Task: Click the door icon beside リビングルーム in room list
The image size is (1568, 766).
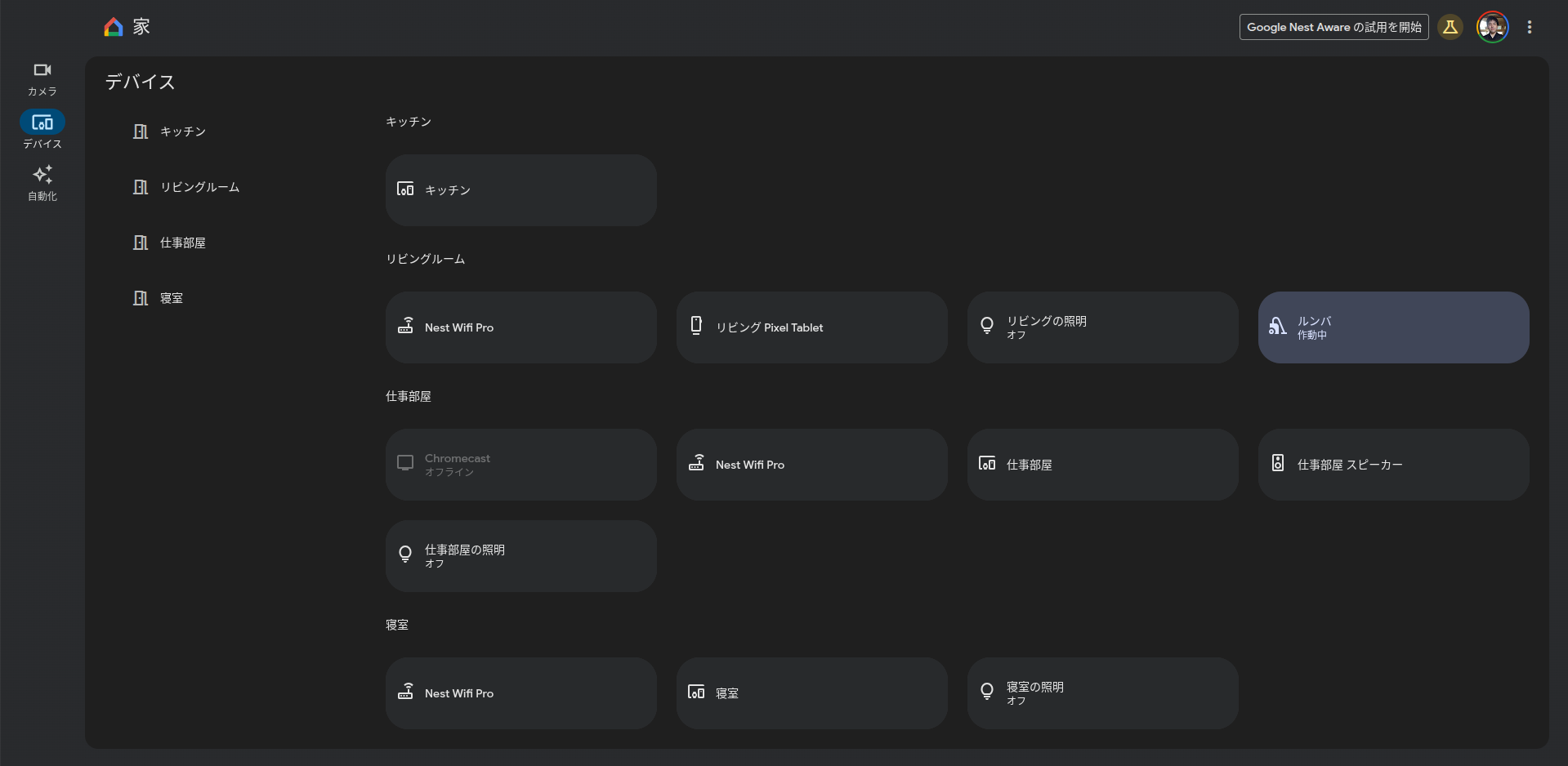Action: (x=141, y=187)
